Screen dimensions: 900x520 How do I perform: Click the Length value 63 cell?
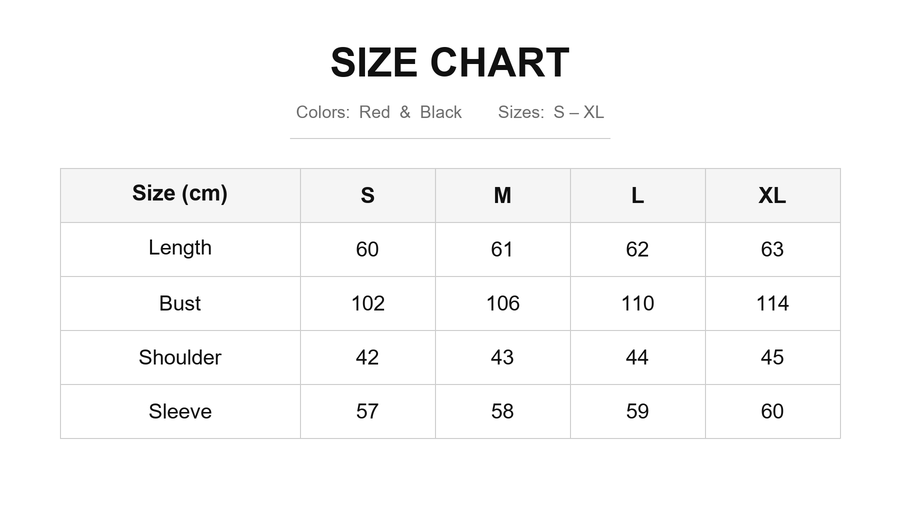point(773,250)
